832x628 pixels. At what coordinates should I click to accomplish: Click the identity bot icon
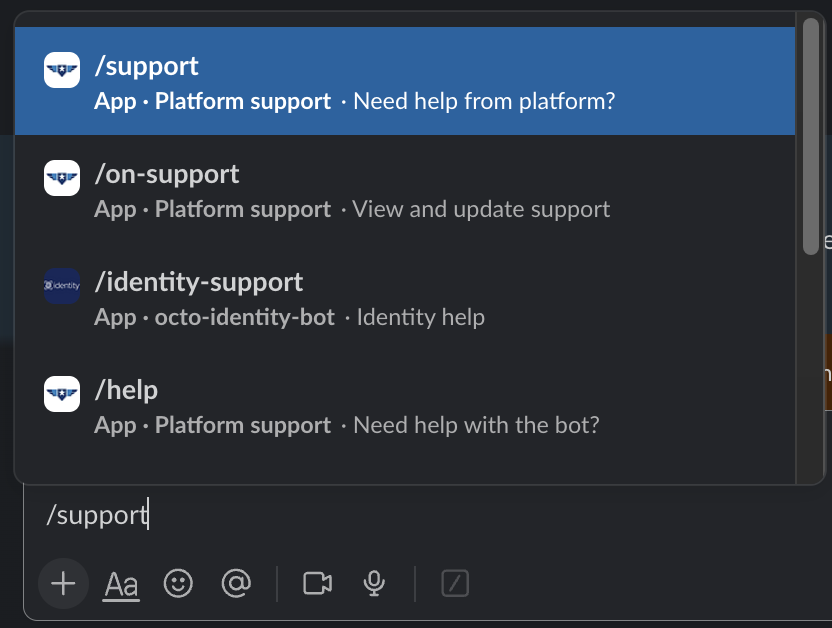[x=62, y=286]
